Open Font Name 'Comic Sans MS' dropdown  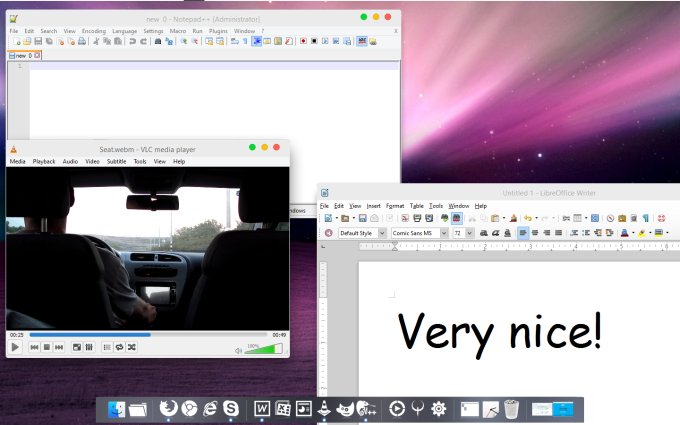coord(444,233)
